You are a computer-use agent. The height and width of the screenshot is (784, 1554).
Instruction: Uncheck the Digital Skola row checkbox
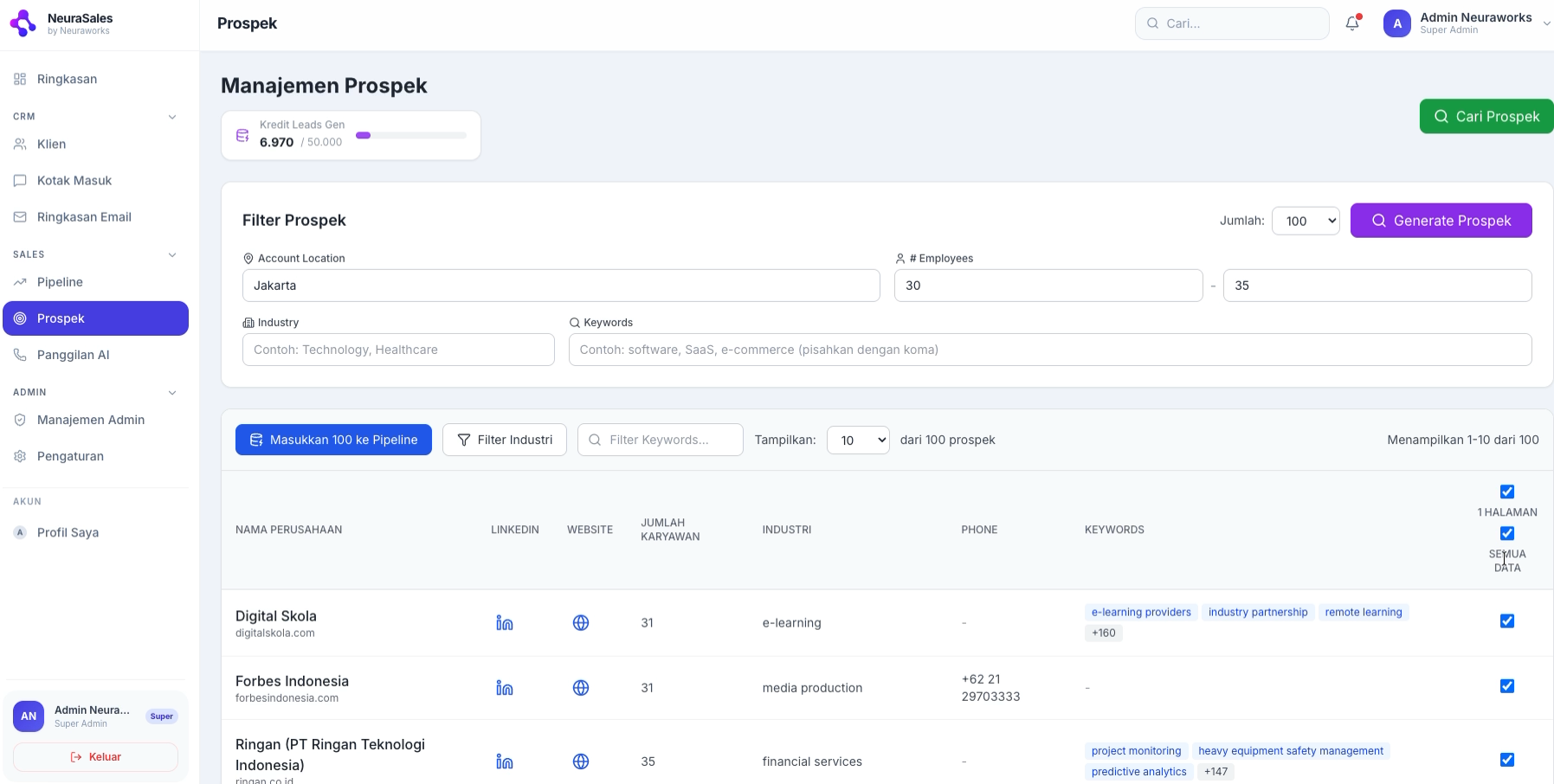tap(1507, 621)
